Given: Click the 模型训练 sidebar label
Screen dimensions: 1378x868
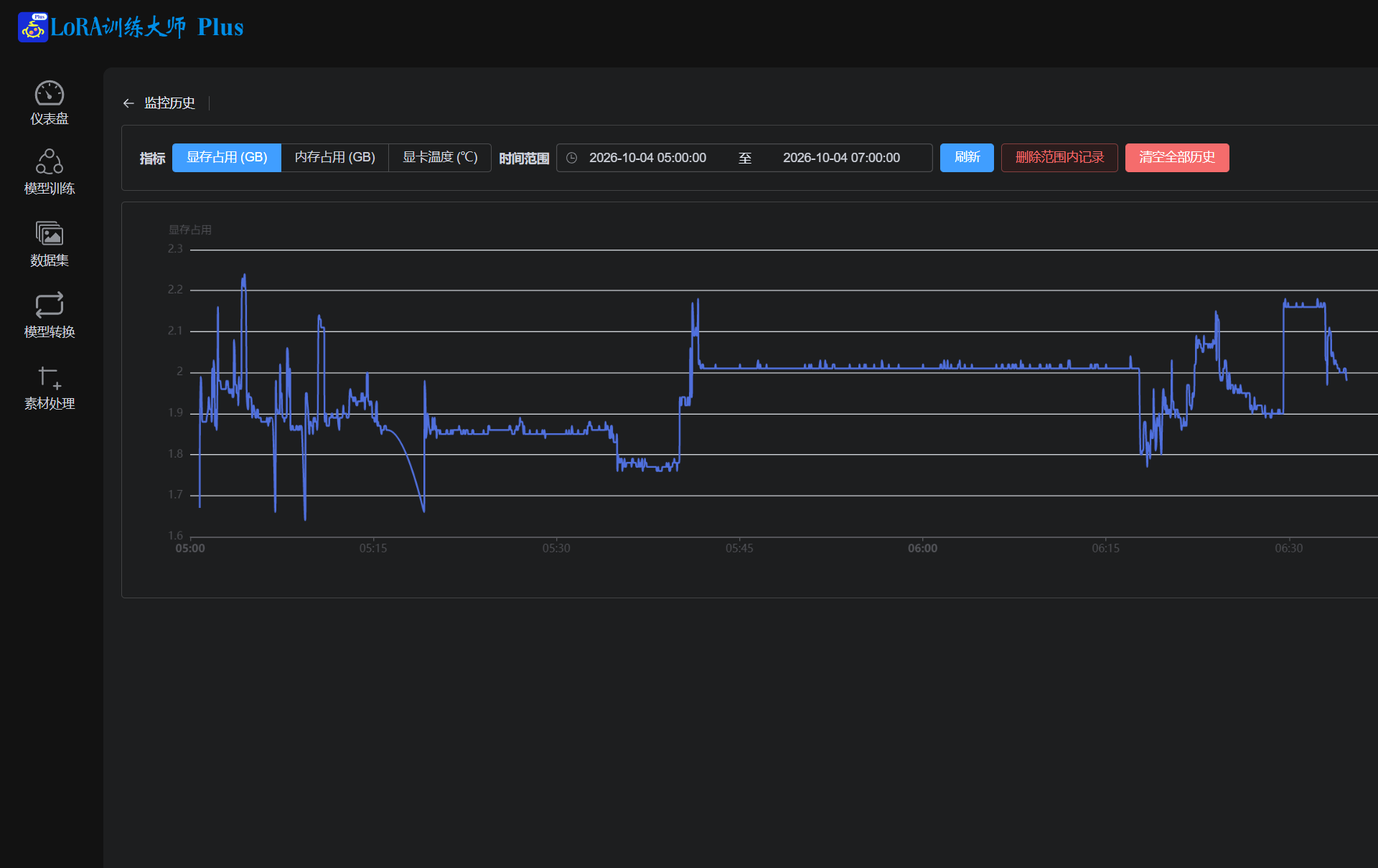Looking at the screenshot, I should point(50,189).
